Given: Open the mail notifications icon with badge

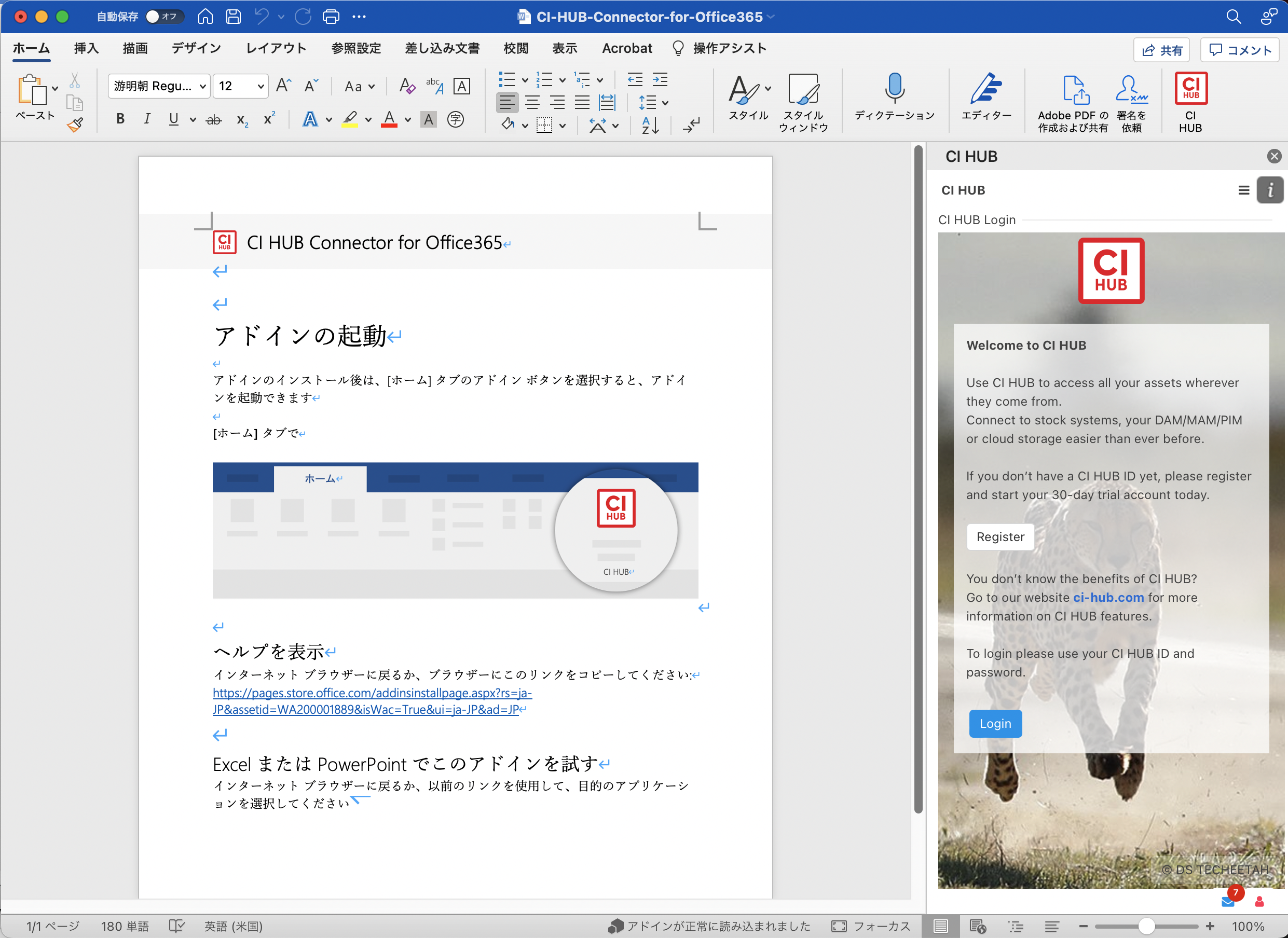Looking at the screenshot, I should click(1228, 902).
